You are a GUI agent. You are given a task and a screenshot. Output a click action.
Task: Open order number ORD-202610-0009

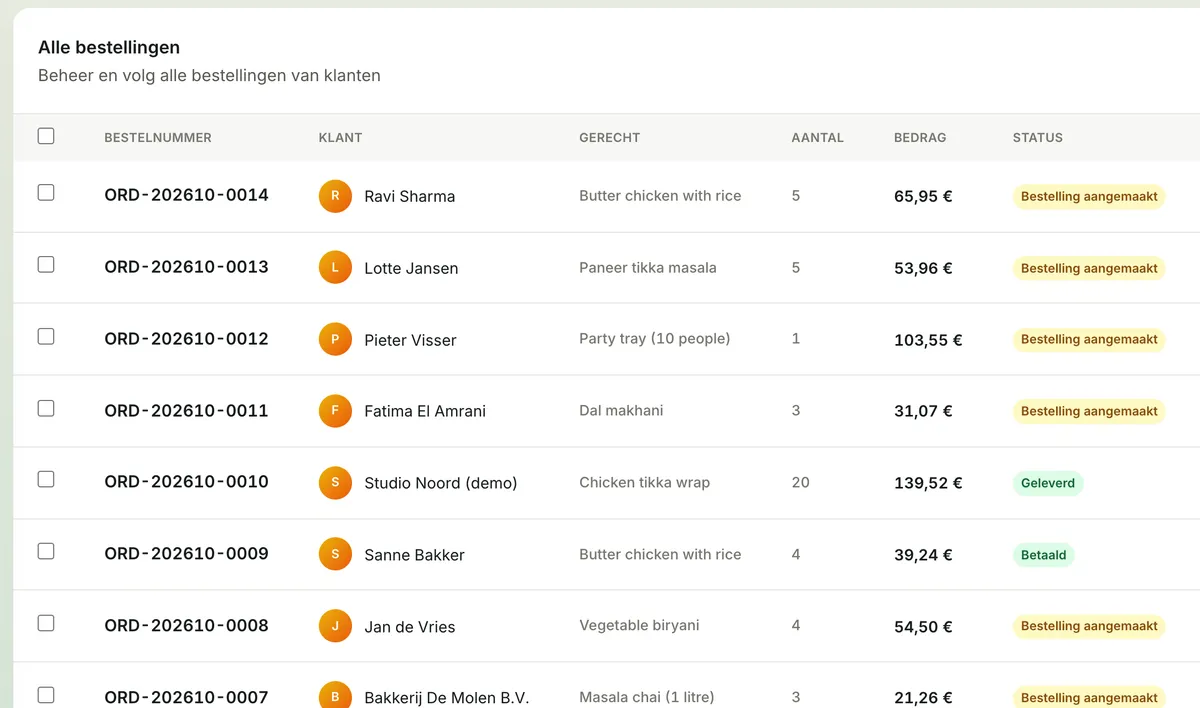(x=186, y=554)
